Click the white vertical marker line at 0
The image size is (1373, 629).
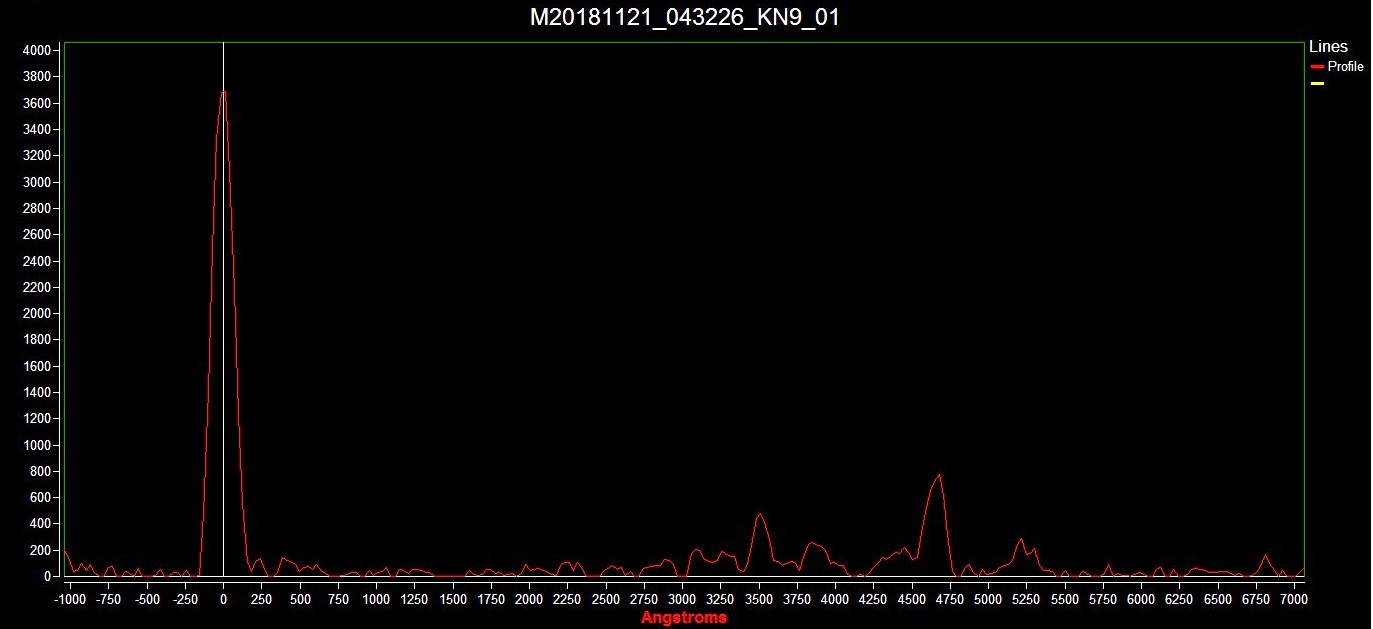pyautogui.click(x=223, y=300)
